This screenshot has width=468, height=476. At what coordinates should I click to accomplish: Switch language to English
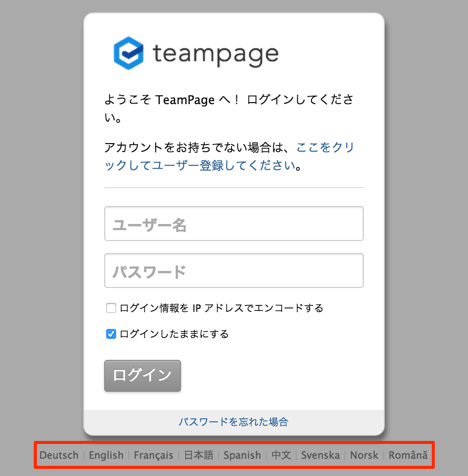coord(106,455)
